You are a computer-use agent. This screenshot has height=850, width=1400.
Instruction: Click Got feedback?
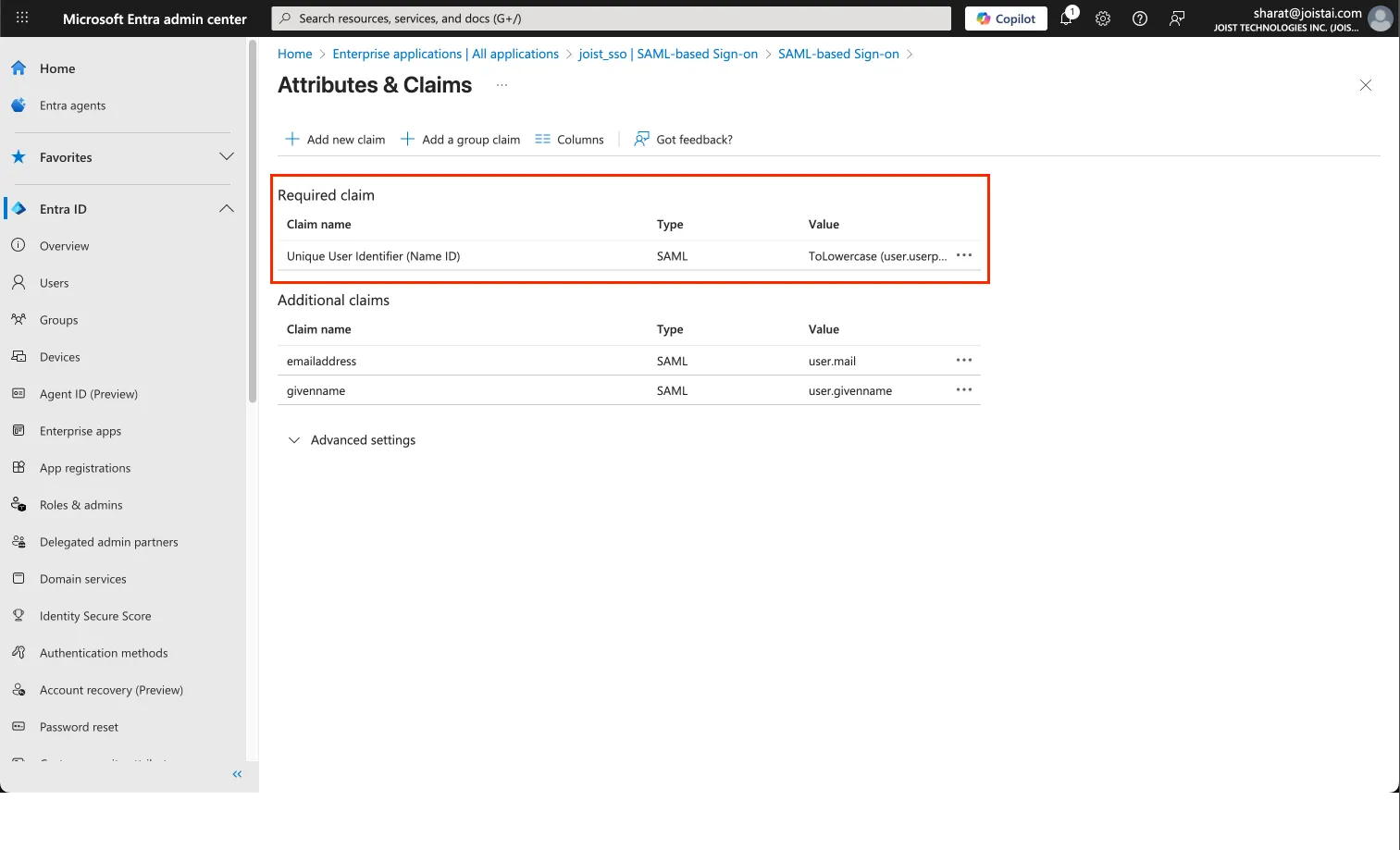tap(683, 140)
